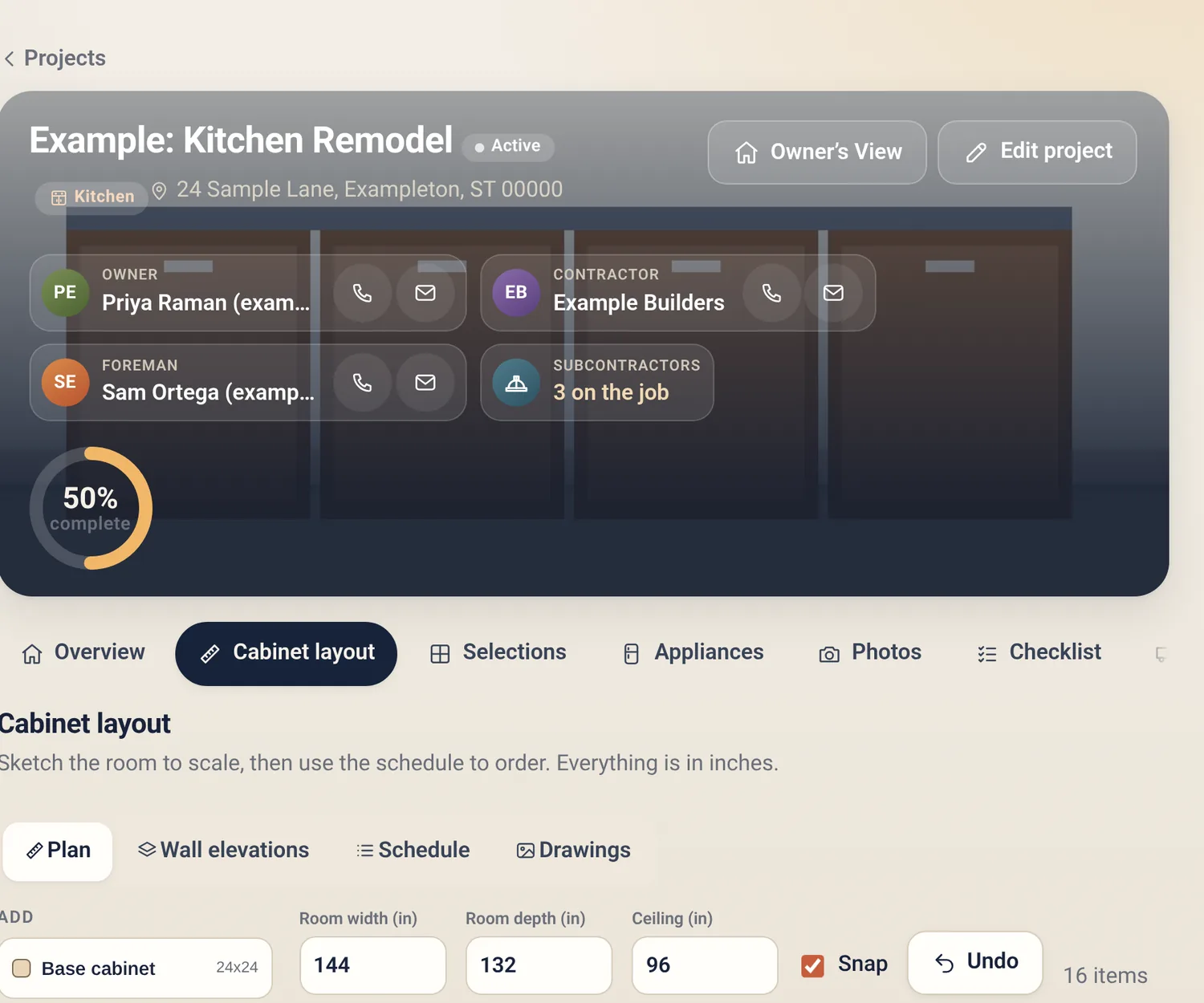The height and width of the screenshot is (1003, 1204).
Task: Call contractor Example Builders
Action: click(771, 293)
